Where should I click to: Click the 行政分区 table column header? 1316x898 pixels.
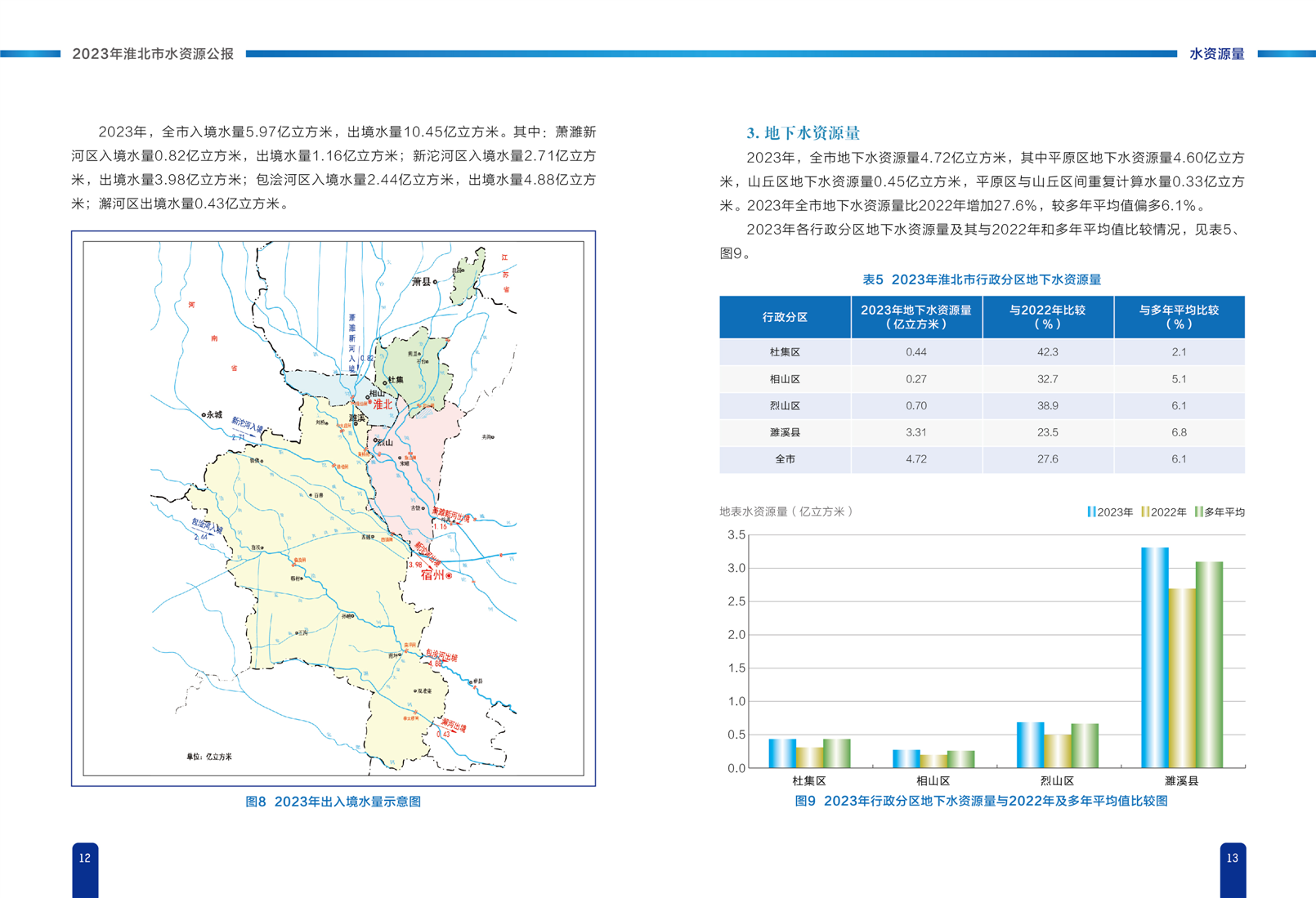[785, 317]
